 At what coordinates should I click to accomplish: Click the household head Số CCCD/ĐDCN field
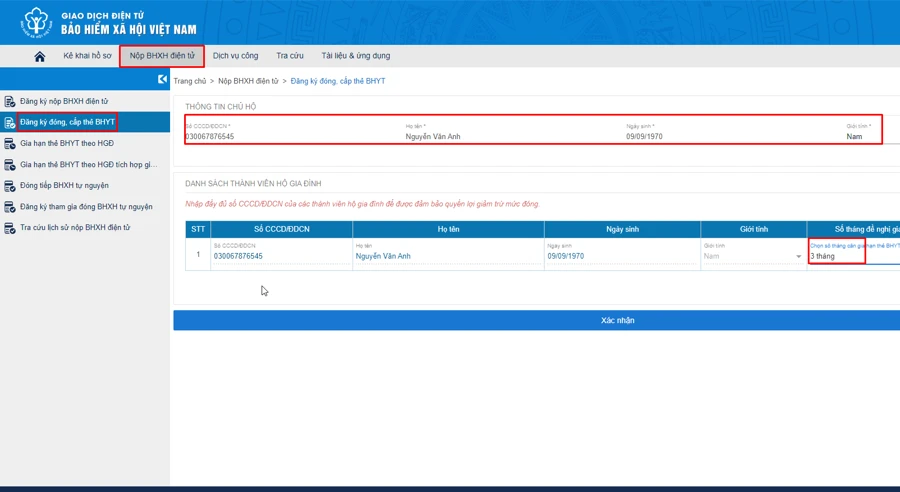(x=290, y=136)
